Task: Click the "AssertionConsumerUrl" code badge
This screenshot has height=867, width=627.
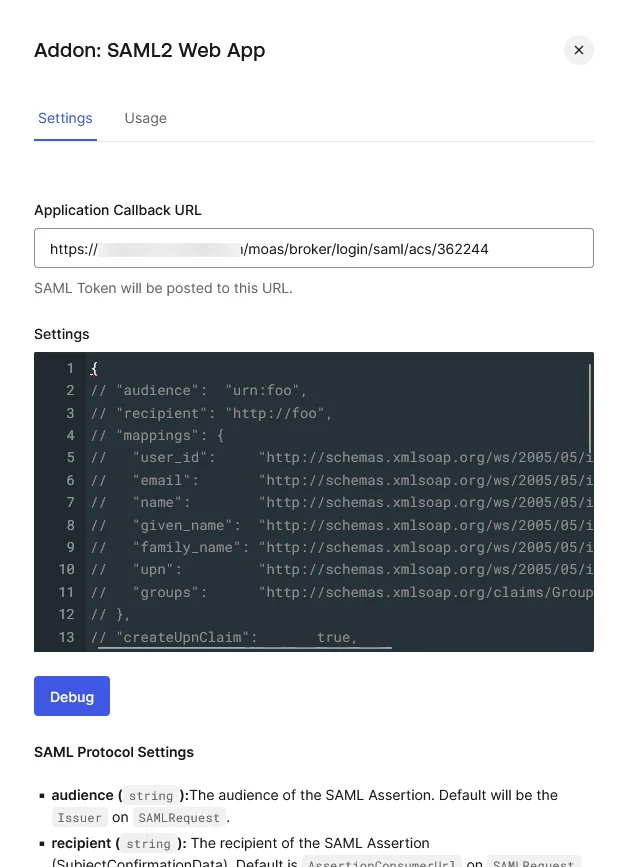Action: (381, 862)
